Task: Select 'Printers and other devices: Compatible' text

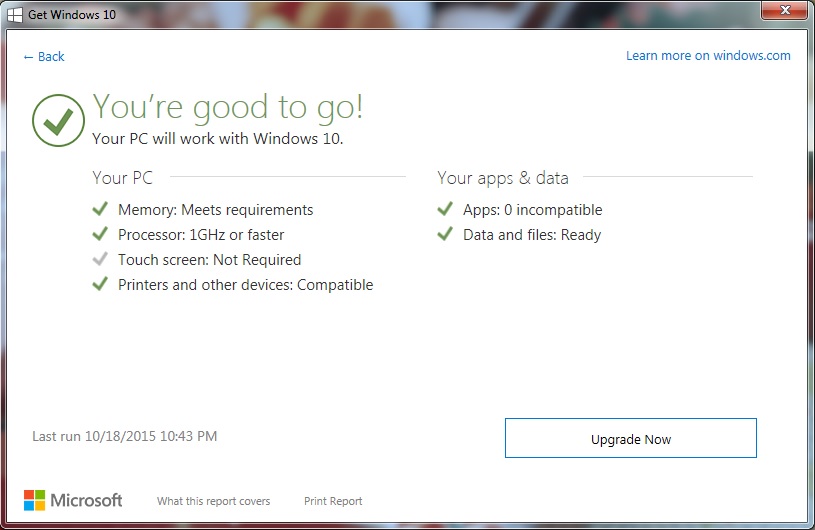Action: 245,285
